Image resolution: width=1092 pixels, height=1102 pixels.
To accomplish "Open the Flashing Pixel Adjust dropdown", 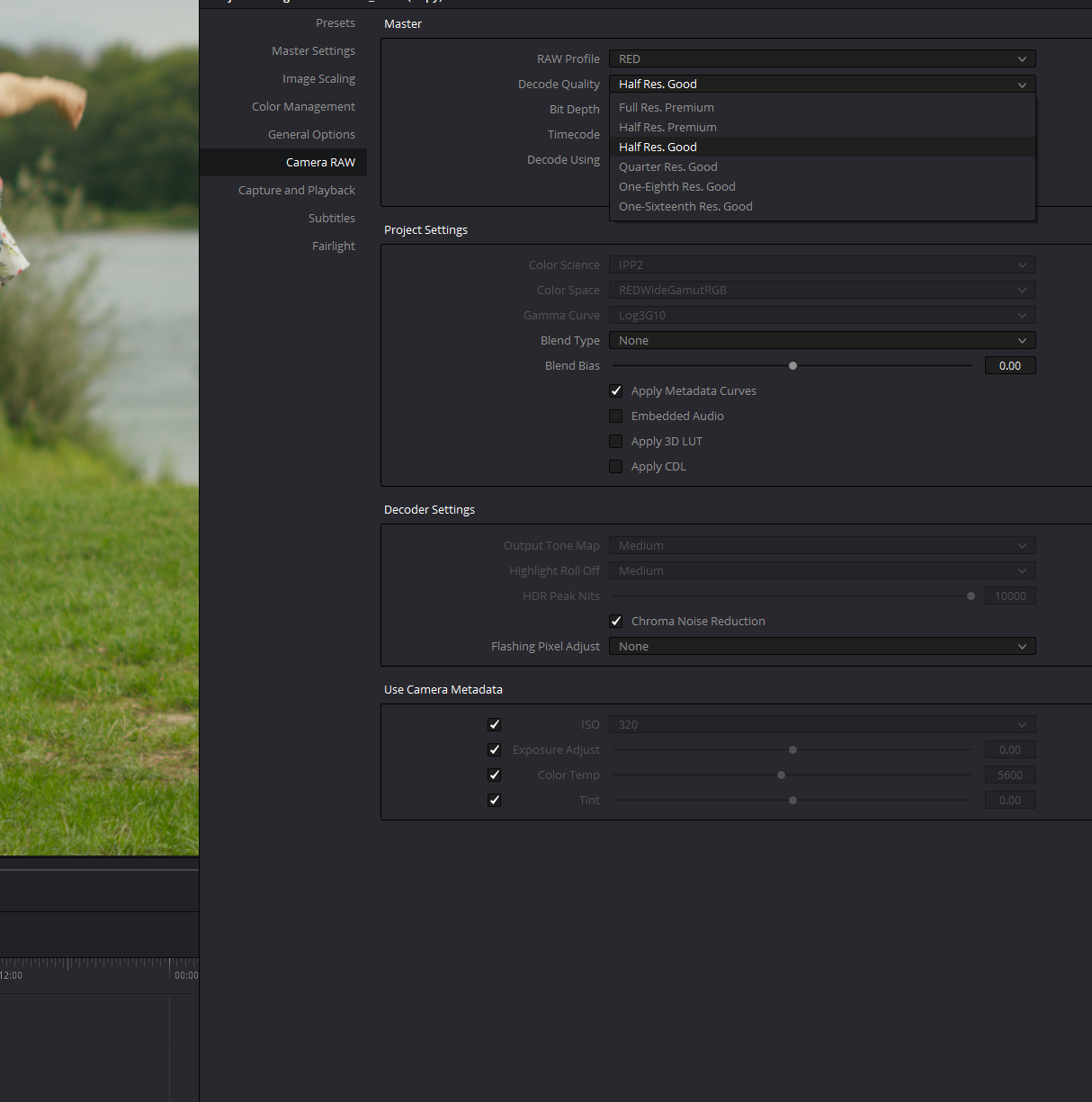I will coord(822,646).
